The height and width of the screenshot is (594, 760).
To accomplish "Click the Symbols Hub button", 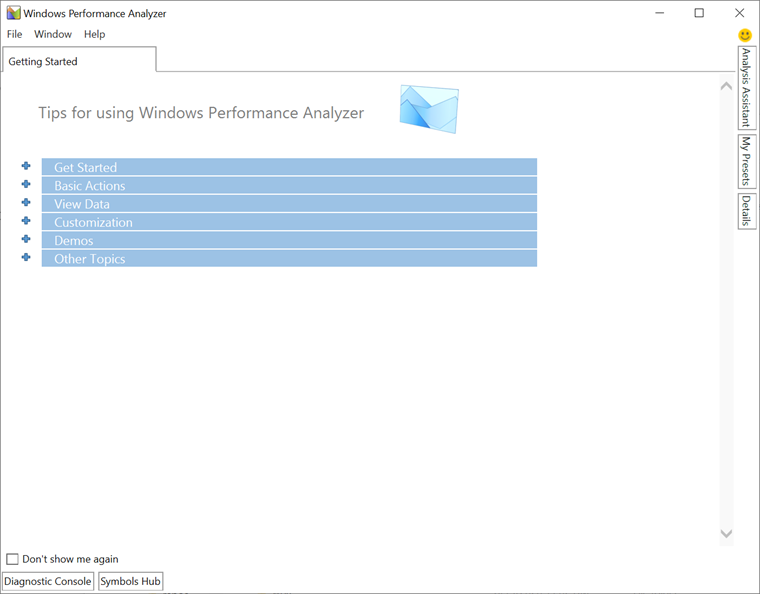I will tap(130, 581).
